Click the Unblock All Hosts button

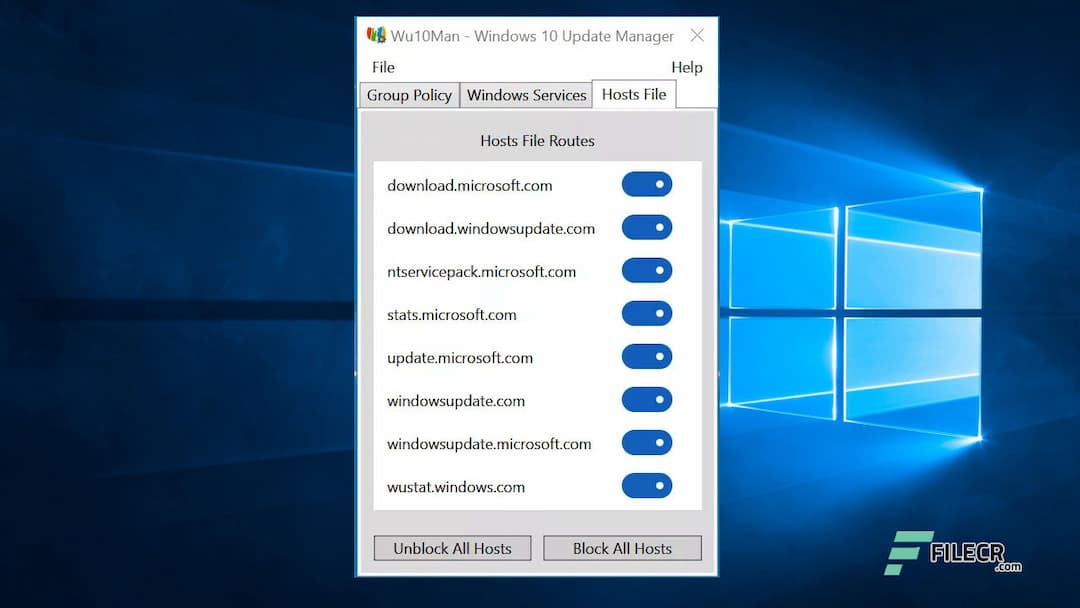tap(452, 548)
